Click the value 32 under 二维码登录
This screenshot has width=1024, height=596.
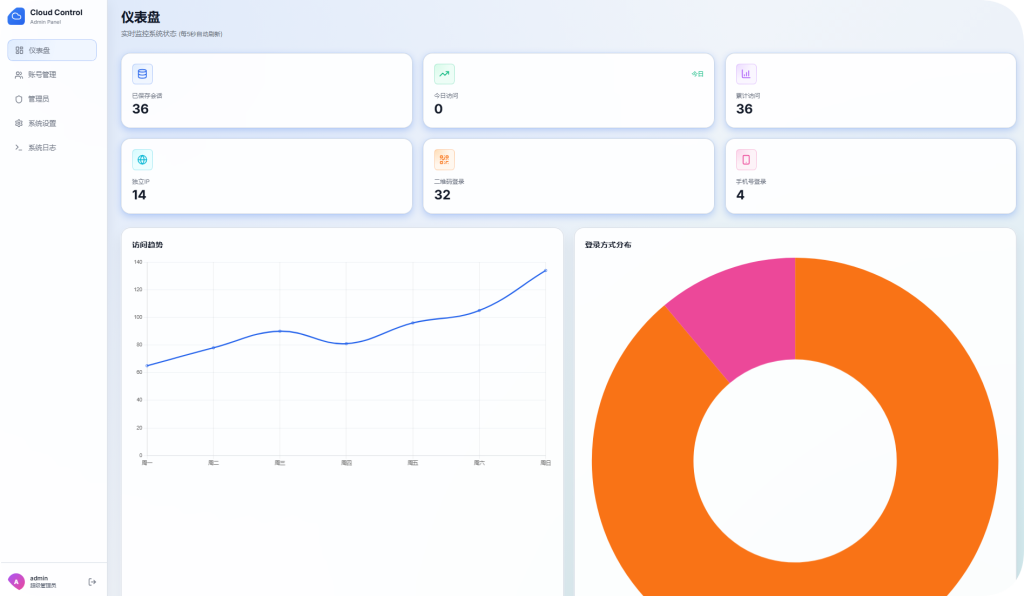point(442,195)
